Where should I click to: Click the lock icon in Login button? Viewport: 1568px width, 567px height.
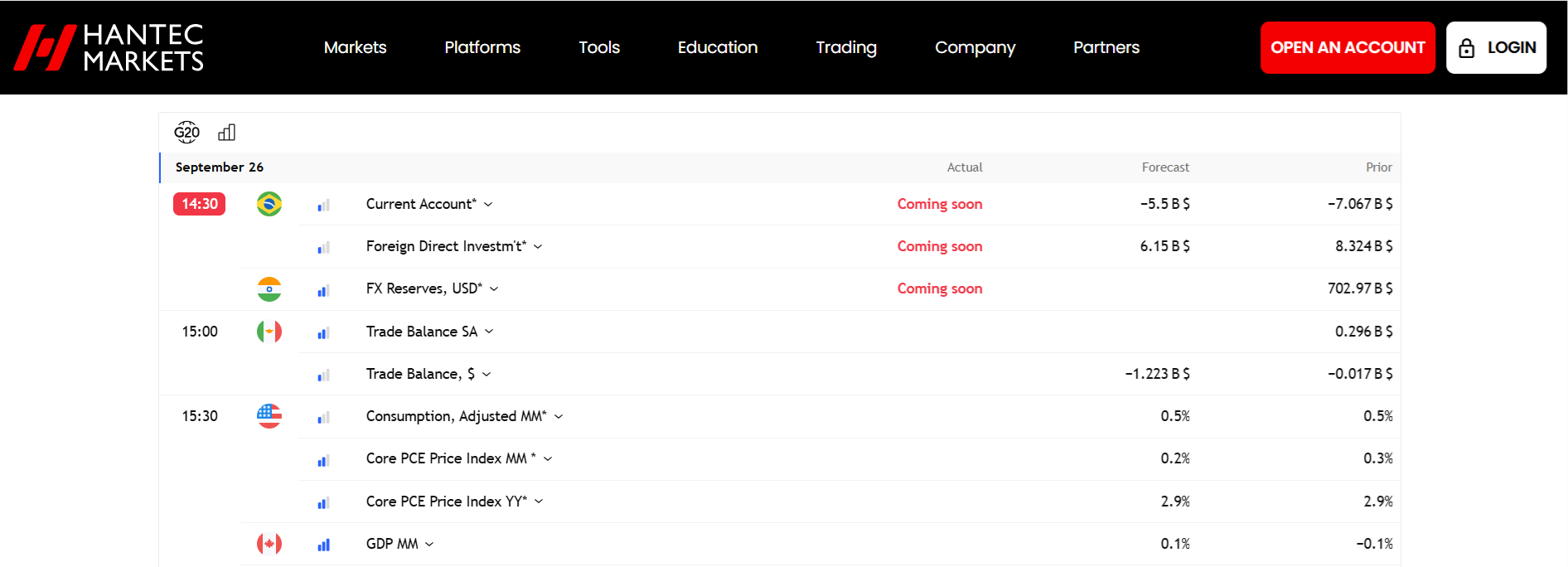1467,47
